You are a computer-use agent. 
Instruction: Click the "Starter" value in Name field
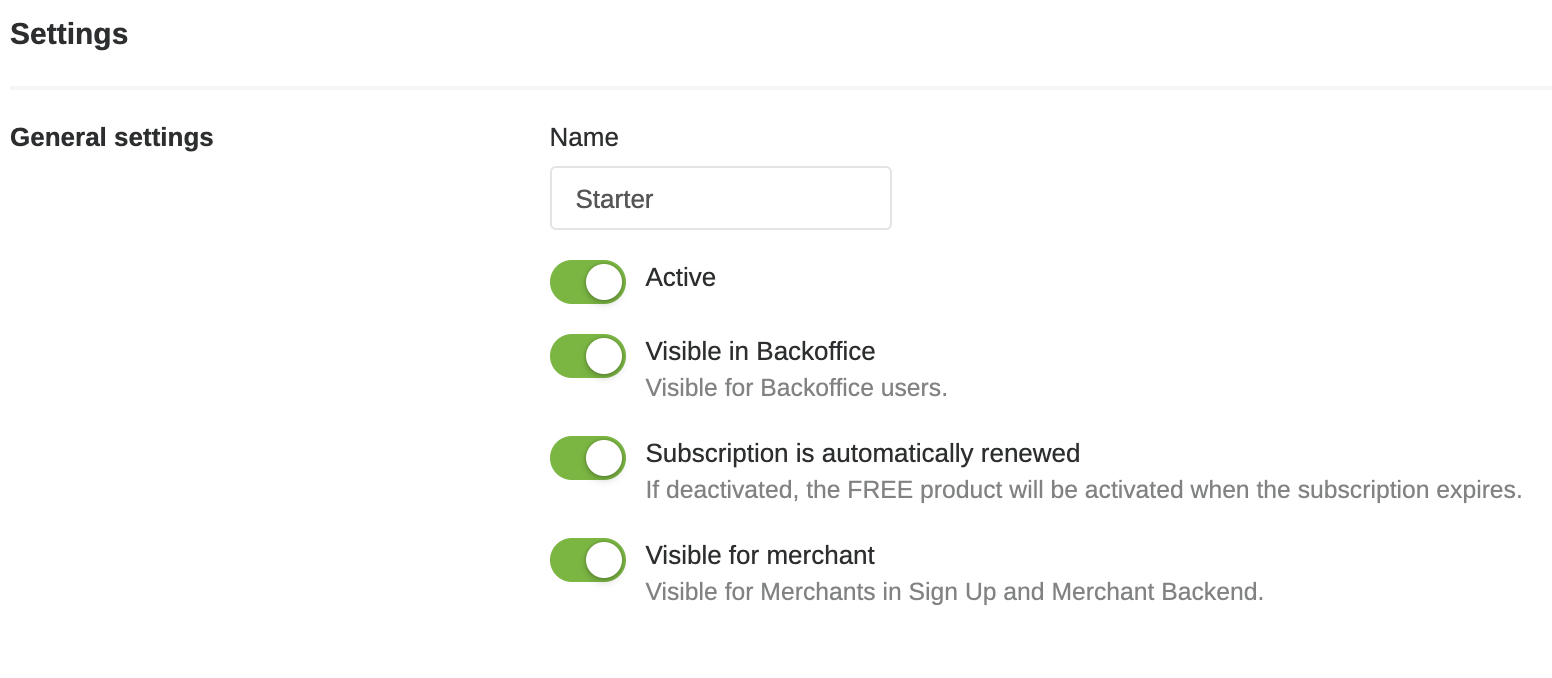(614, 199)
